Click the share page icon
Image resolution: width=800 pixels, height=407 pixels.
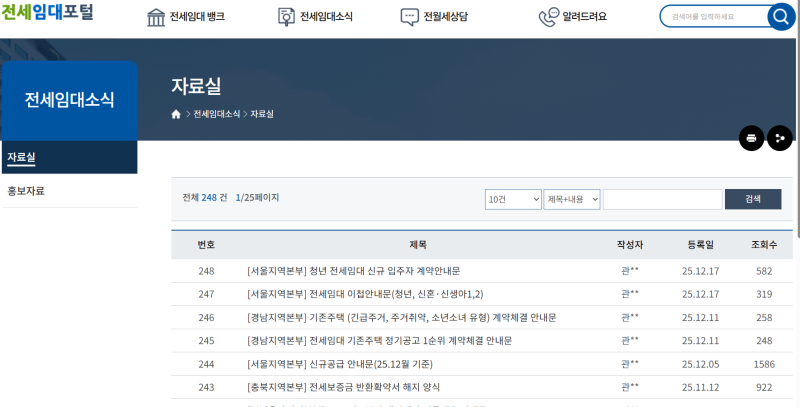point(780,138)
